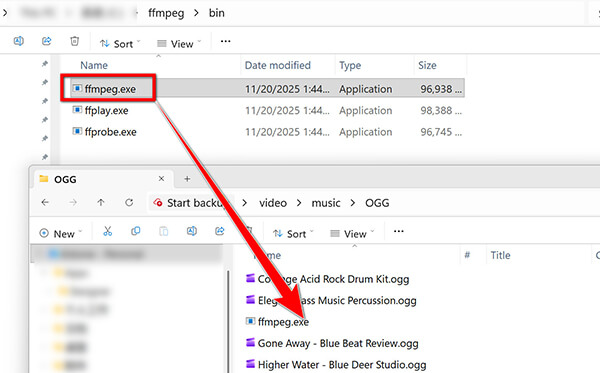Viewport: 600px width, 373px height.
Task: Open the See more ellipsis in bin window
Action: pyautogui.click(x=225, y=41)
